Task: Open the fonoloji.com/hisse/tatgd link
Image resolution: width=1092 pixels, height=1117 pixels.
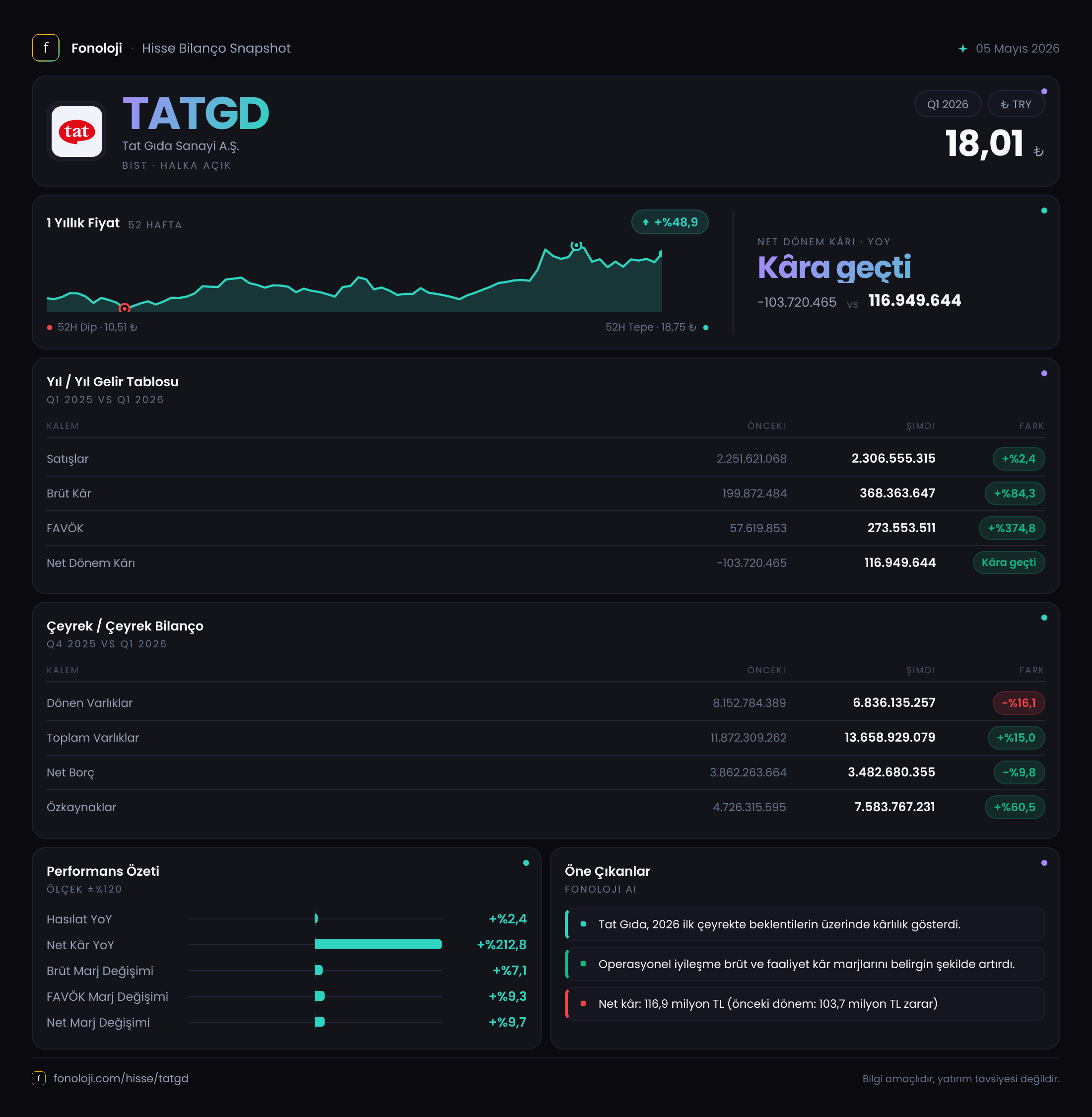Action: pos(121,1079)
